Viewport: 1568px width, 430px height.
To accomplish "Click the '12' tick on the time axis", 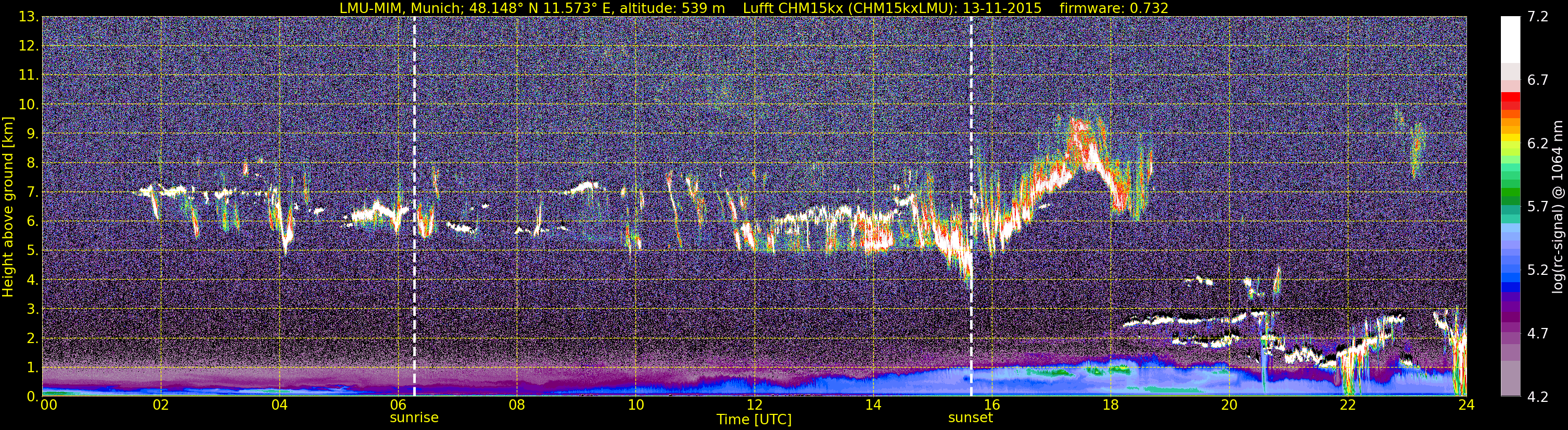I will (x=754, y=406).
